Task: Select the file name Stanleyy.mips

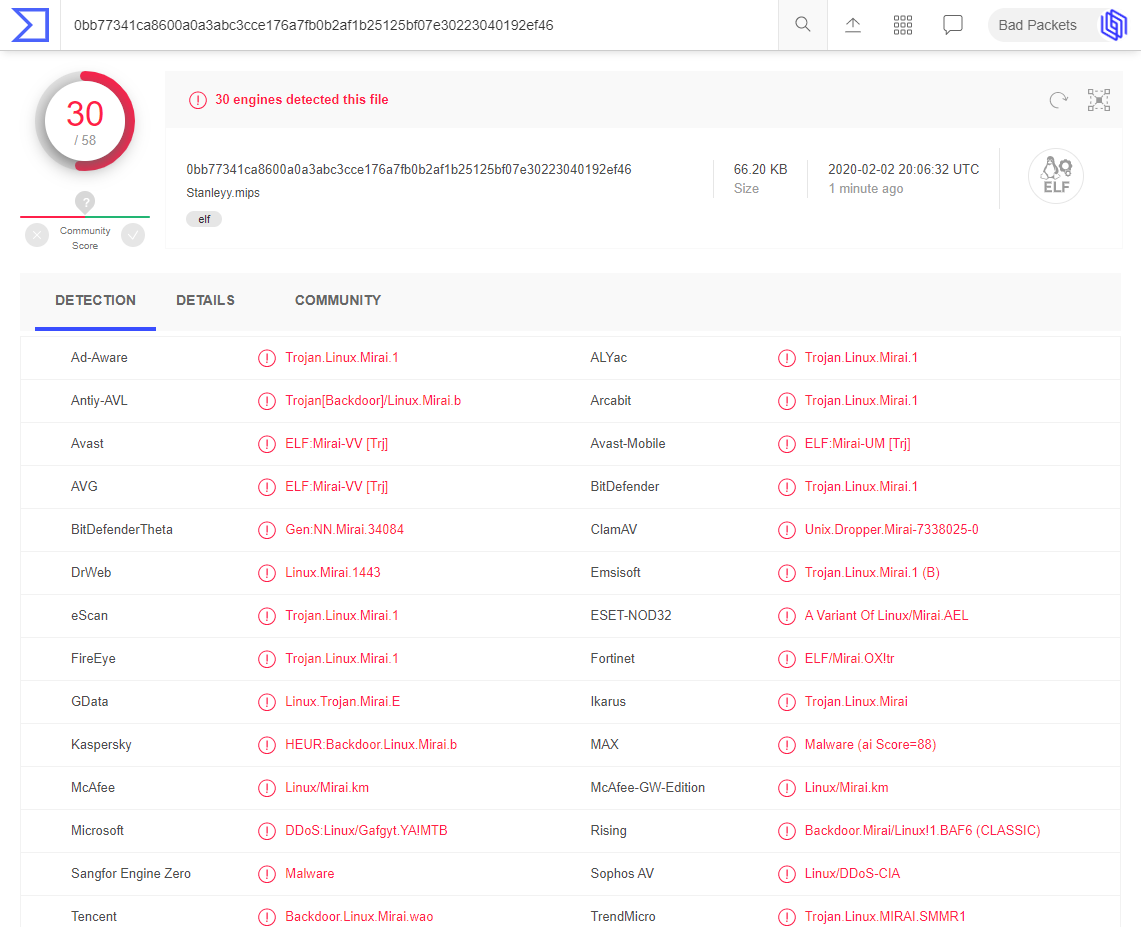Action: 223,193
